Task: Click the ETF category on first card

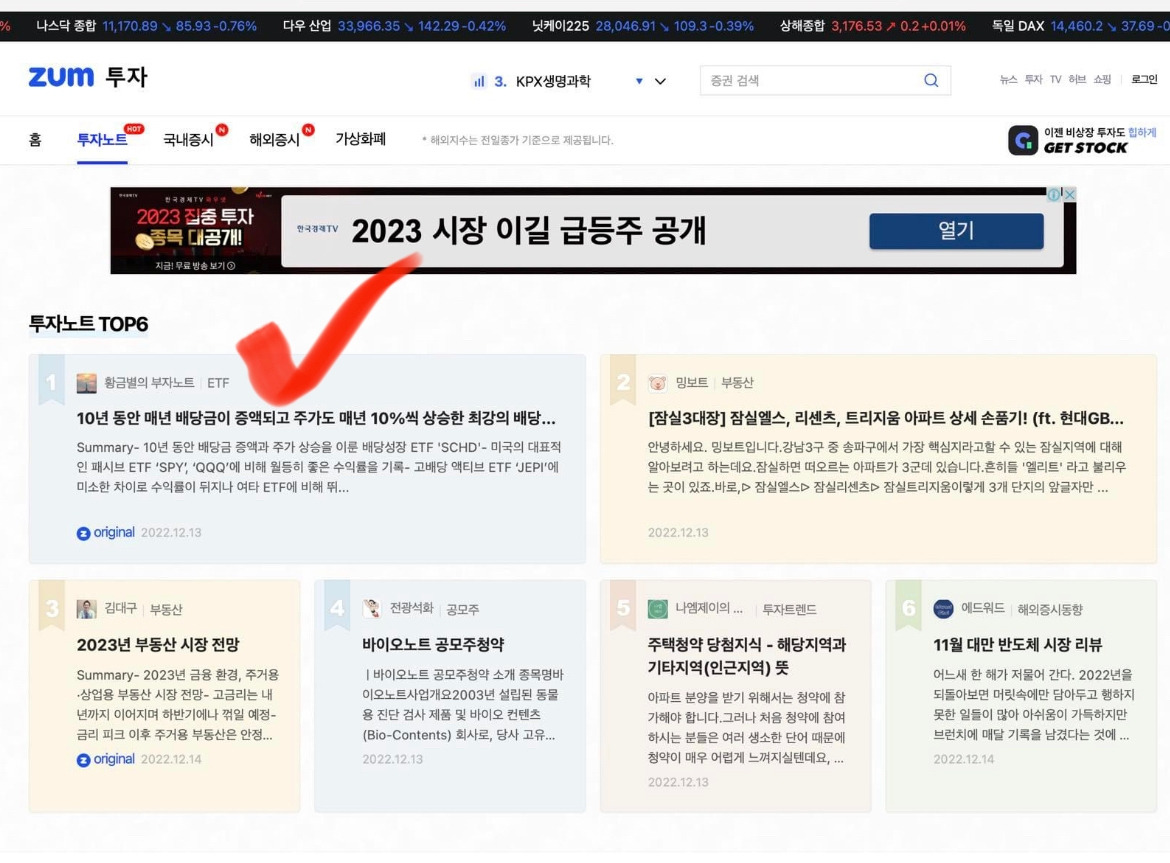Action: [218, 383]
